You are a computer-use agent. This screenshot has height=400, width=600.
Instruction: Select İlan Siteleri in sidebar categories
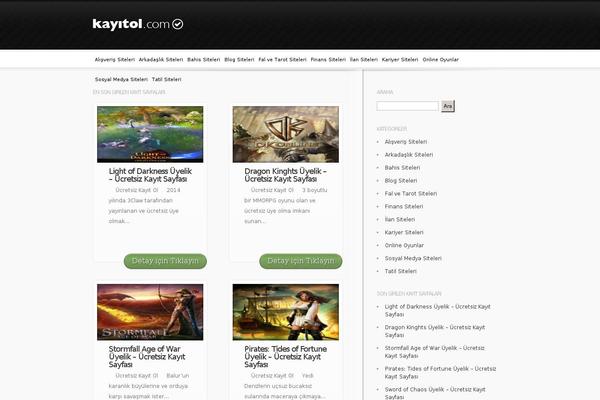pyautogui.click(x=400, y=220)
